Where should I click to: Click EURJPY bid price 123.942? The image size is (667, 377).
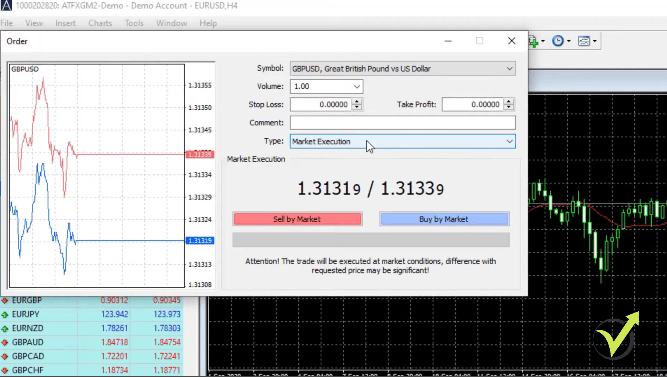(x=115, y=315)
